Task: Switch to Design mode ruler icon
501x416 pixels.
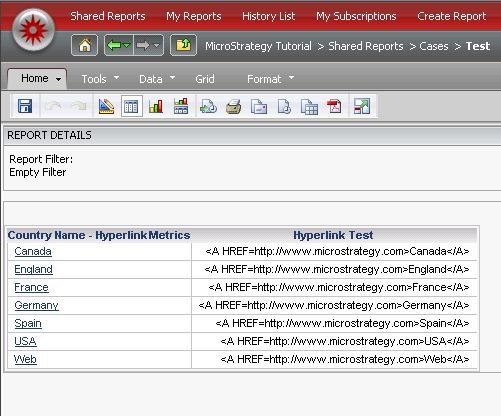Action: (x=106, y=106)
